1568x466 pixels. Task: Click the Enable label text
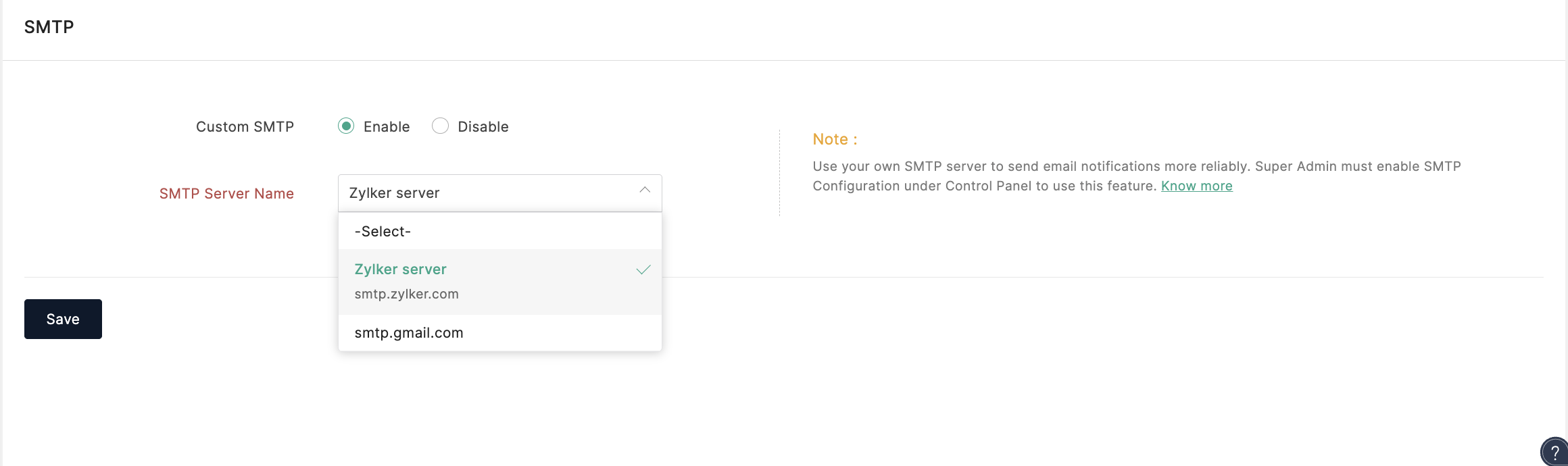[387, 127]
